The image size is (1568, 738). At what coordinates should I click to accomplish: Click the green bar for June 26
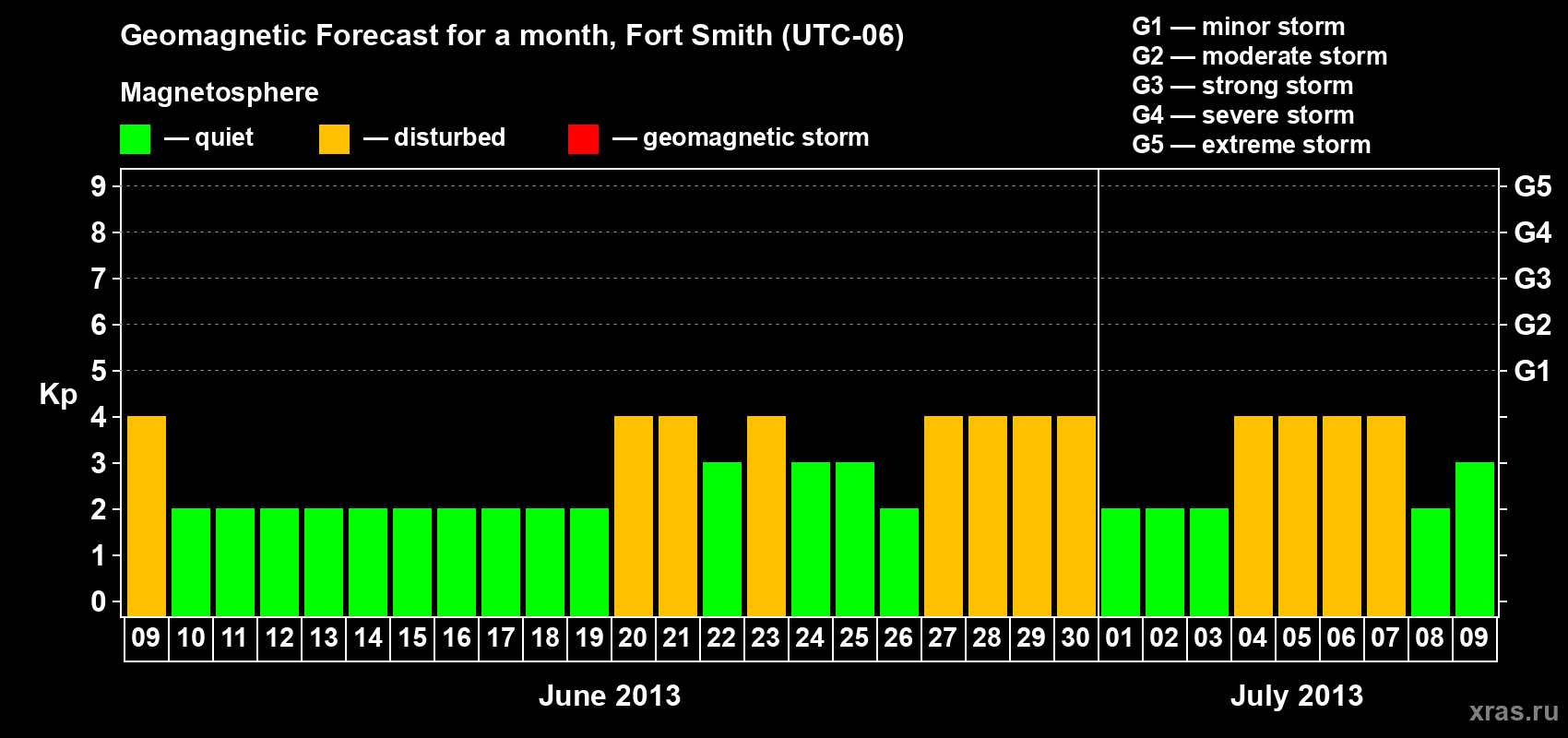[899, 563]
